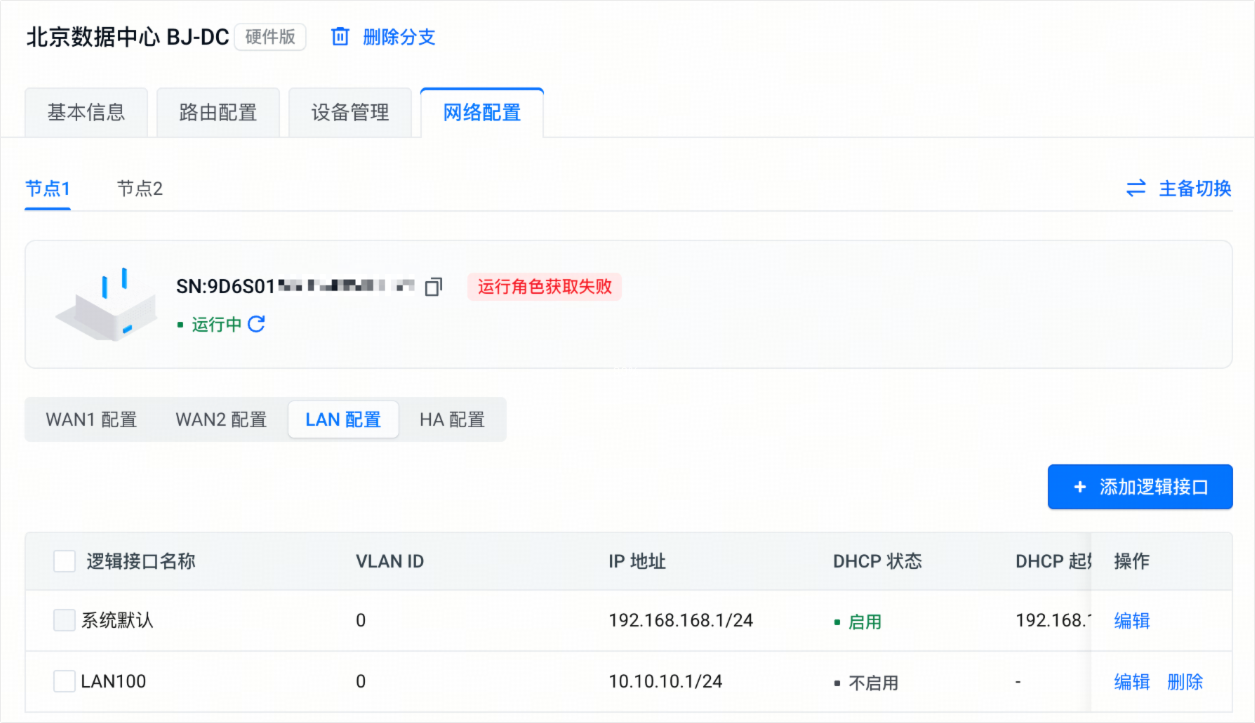
Task: Switch to the 节点2 sub-tab
Action: pyautogui.click(x=140, y=188)
